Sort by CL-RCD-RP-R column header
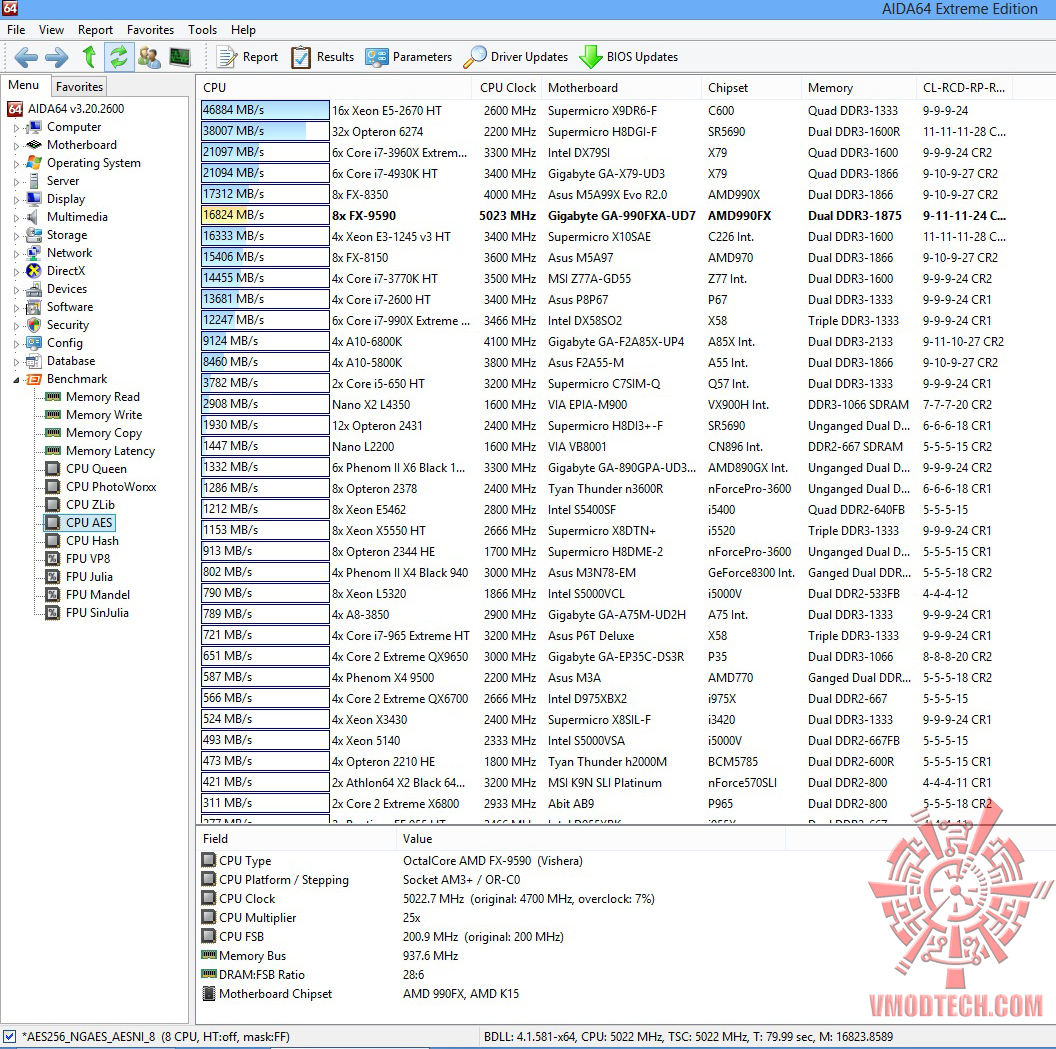The width and height of the screenshot is (1056, 1049). coord(964,88)
